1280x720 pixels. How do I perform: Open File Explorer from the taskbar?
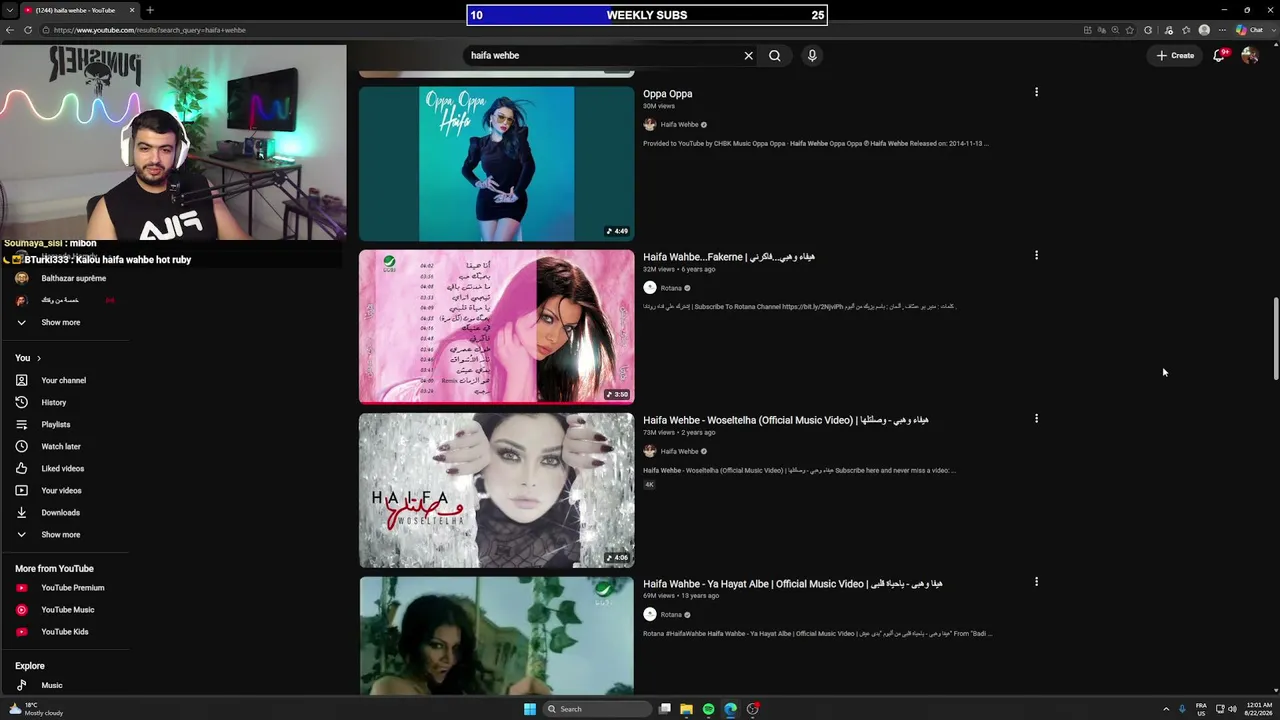click(686, 709)
